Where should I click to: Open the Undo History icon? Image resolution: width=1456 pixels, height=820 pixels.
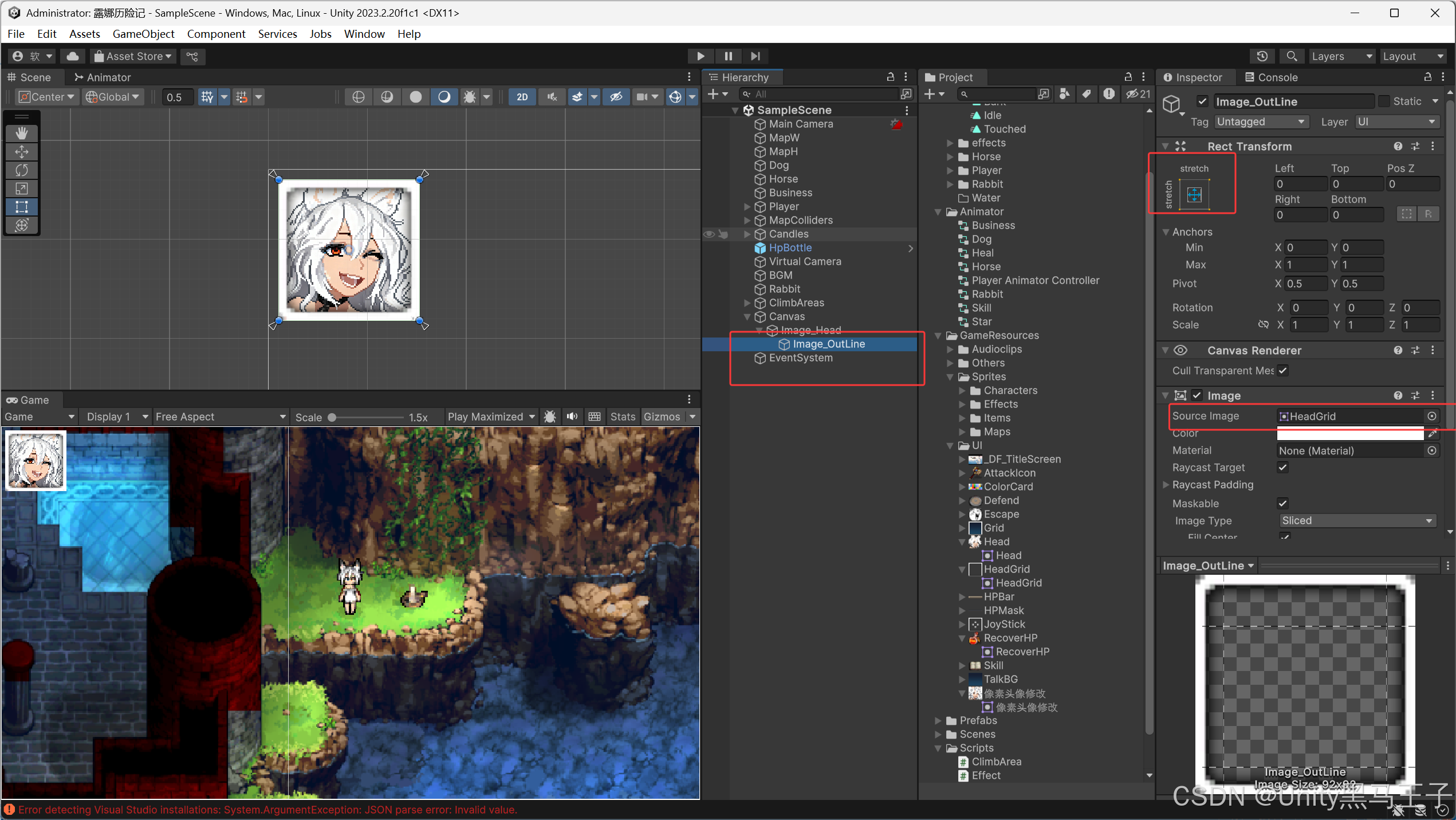[1262, 56]
